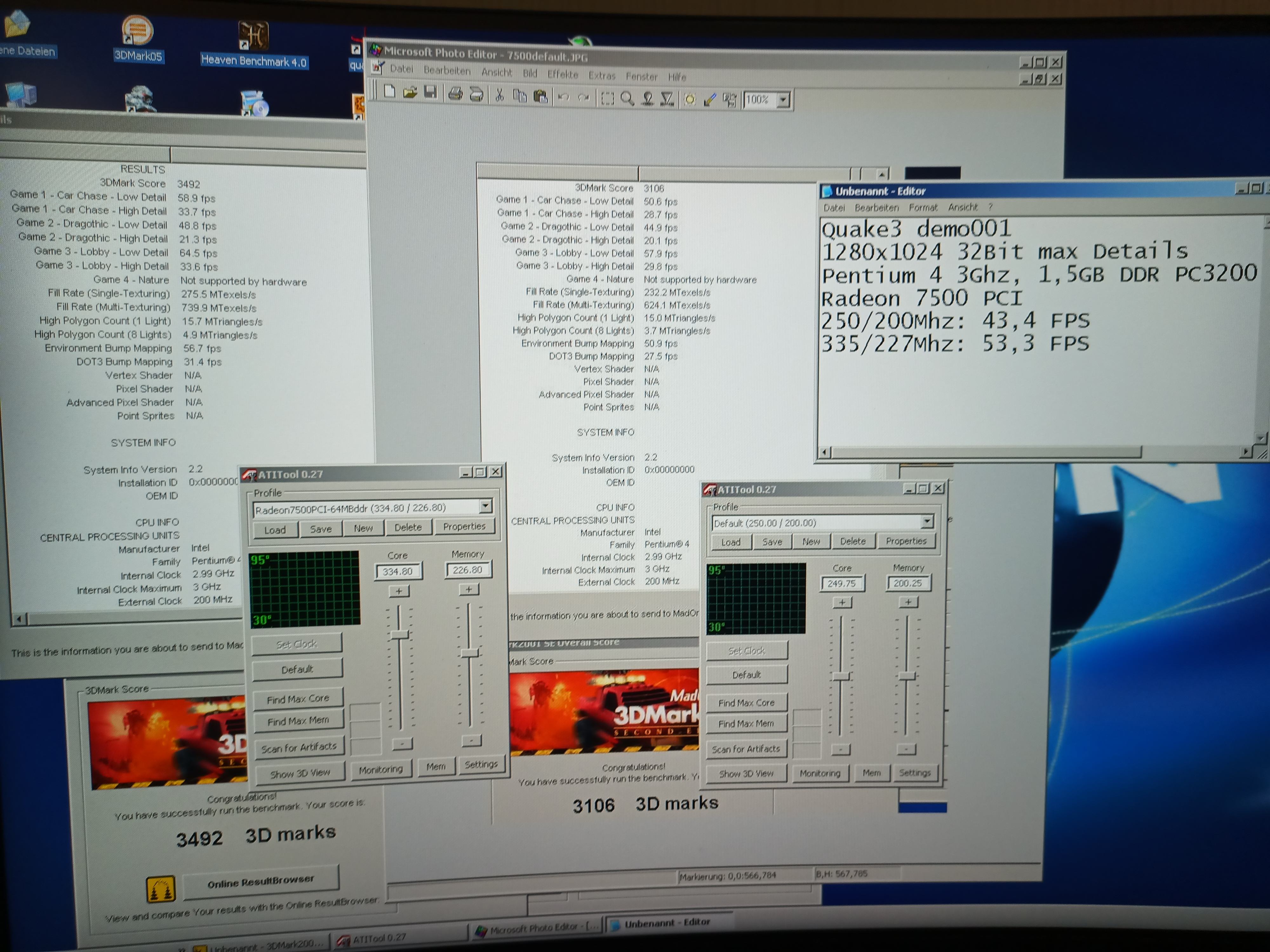This screenshot has height=952, width=1270.
Task: Click the Find Max Core button in left ATITool
Action: point(297,698)
